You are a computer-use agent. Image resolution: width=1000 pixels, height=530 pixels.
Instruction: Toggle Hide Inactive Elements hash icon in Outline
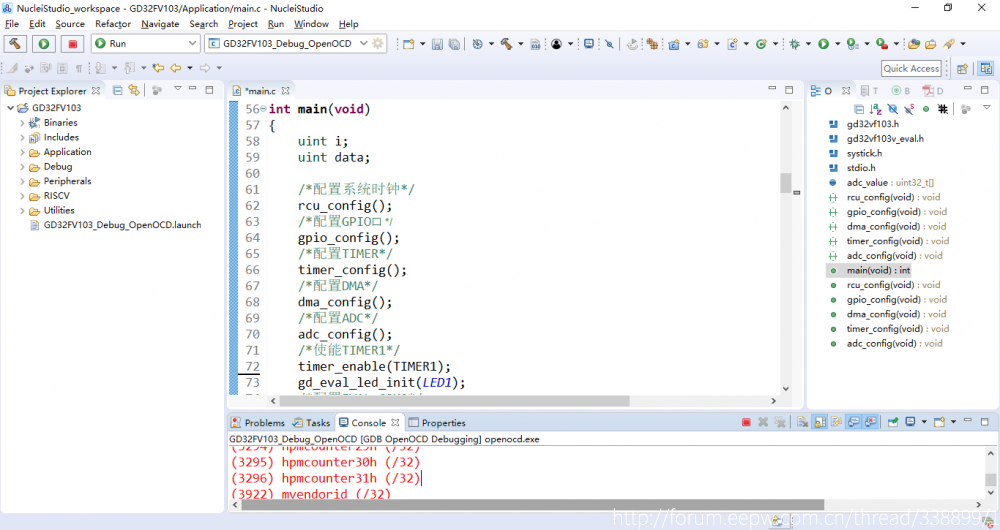pos(943,109)
